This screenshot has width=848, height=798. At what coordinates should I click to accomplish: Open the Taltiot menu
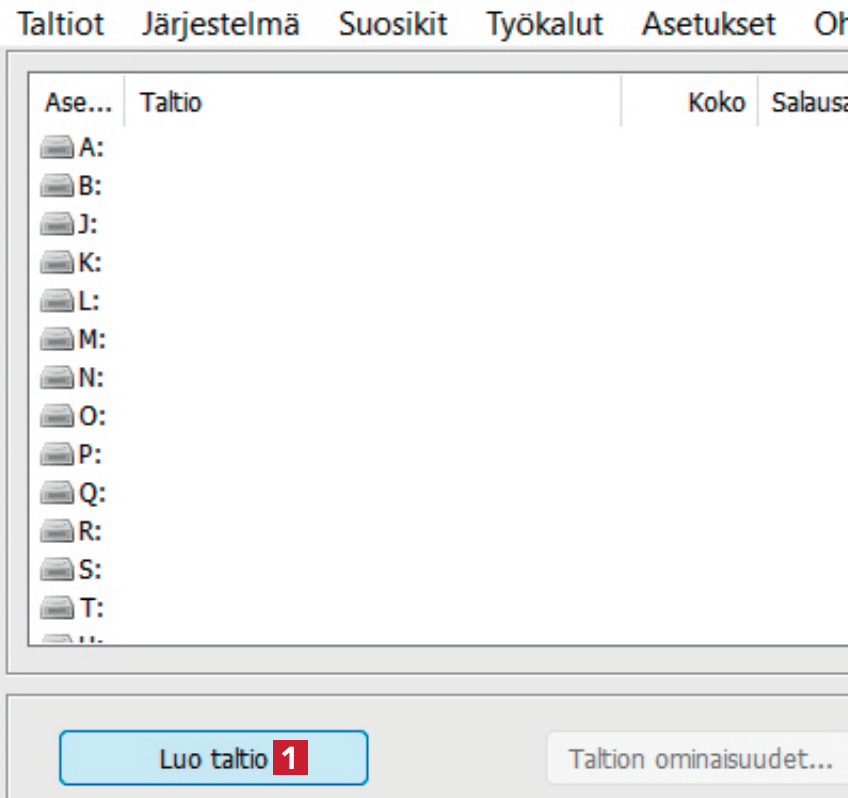61,24
